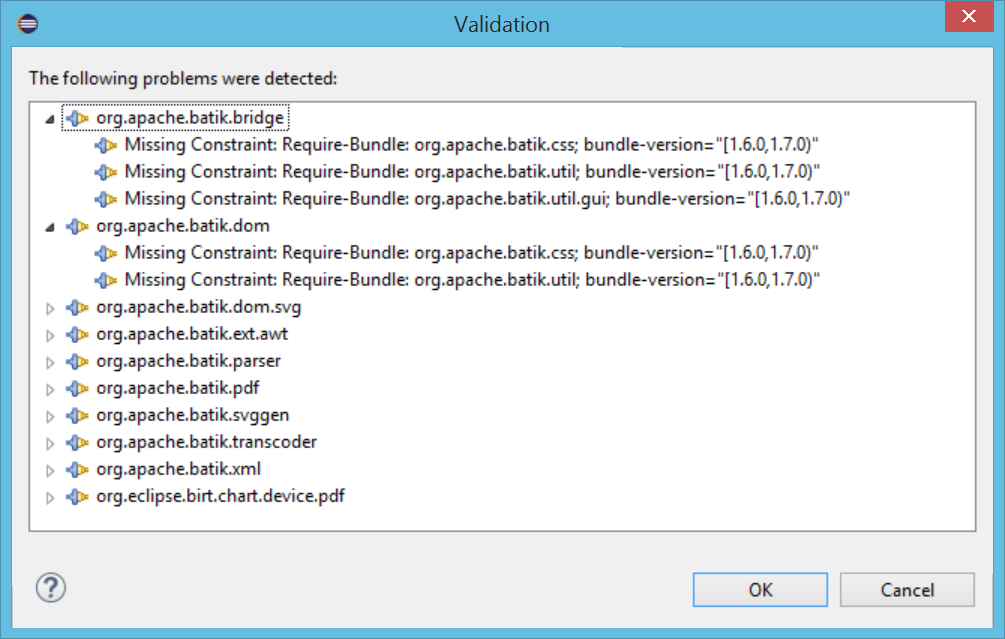Collapse the org.apache.batik.bridge node
This screenshot has height=639, width=1005.
point(51,118)
